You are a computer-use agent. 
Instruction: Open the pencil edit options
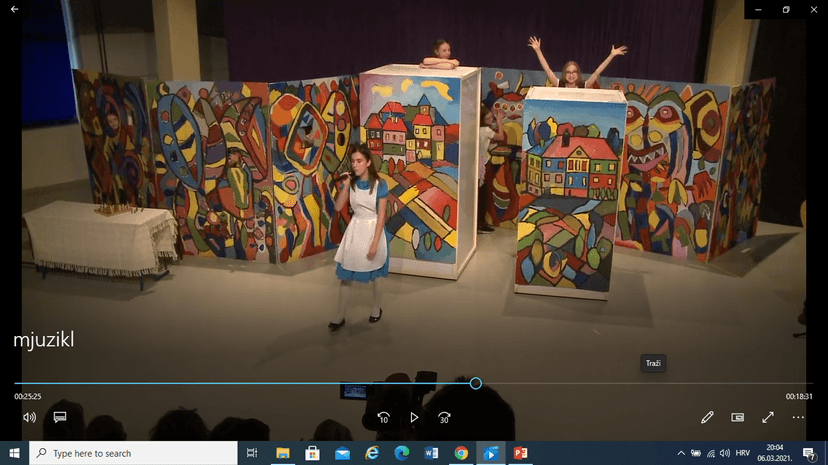[x=707, y=417]
